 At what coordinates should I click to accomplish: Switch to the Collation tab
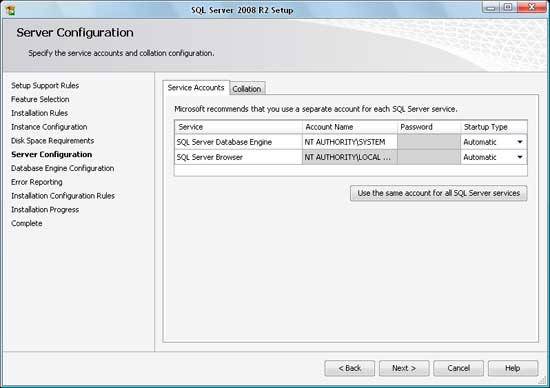pos(247,89)
